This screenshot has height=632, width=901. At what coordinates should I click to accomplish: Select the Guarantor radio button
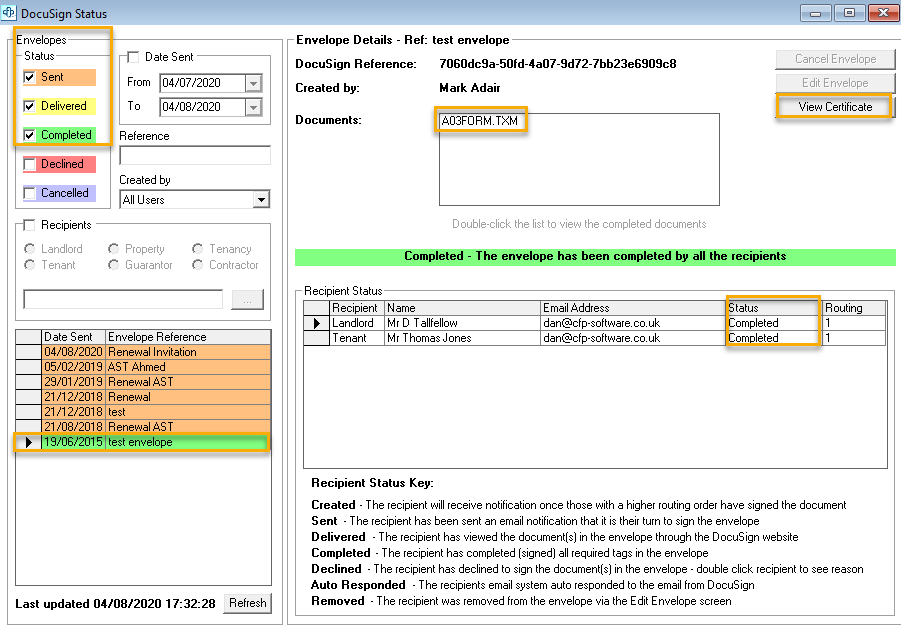114,265
